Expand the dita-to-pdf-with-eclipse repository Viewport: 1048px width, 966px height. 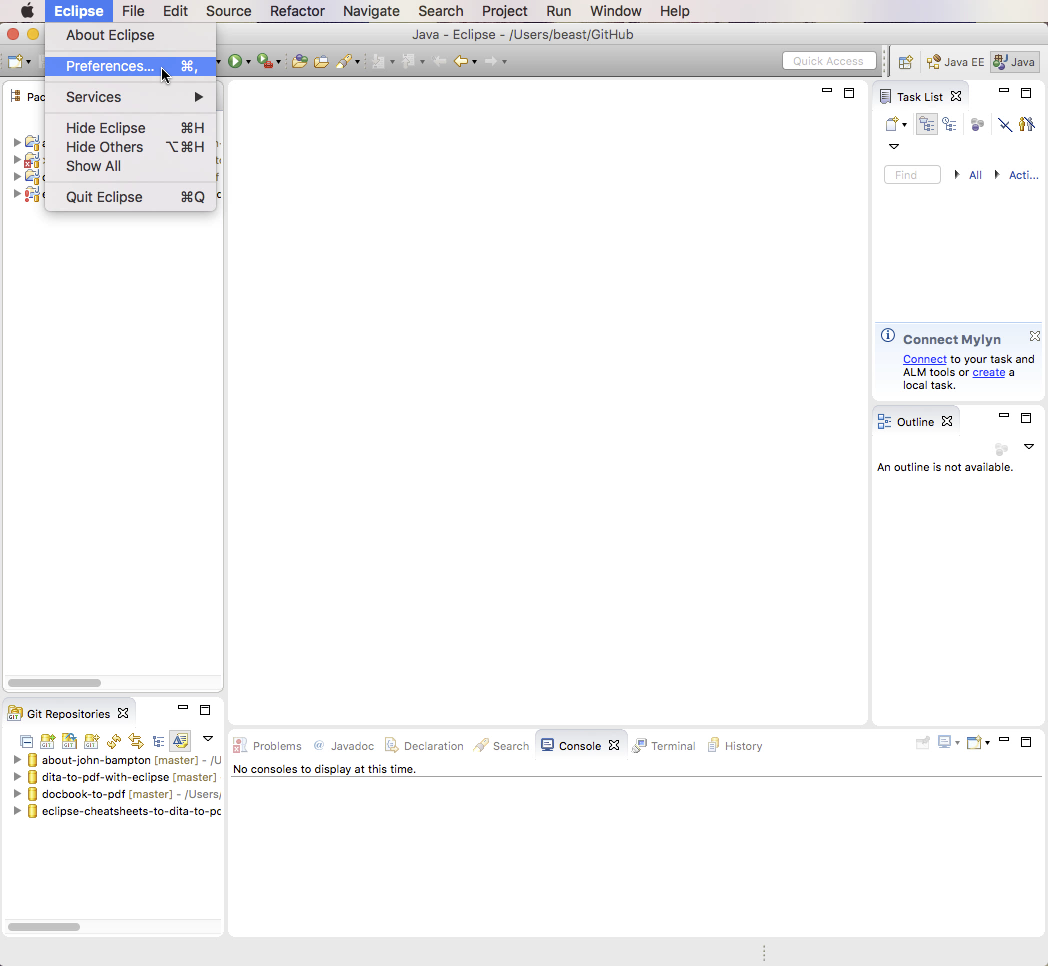(17, 777)
